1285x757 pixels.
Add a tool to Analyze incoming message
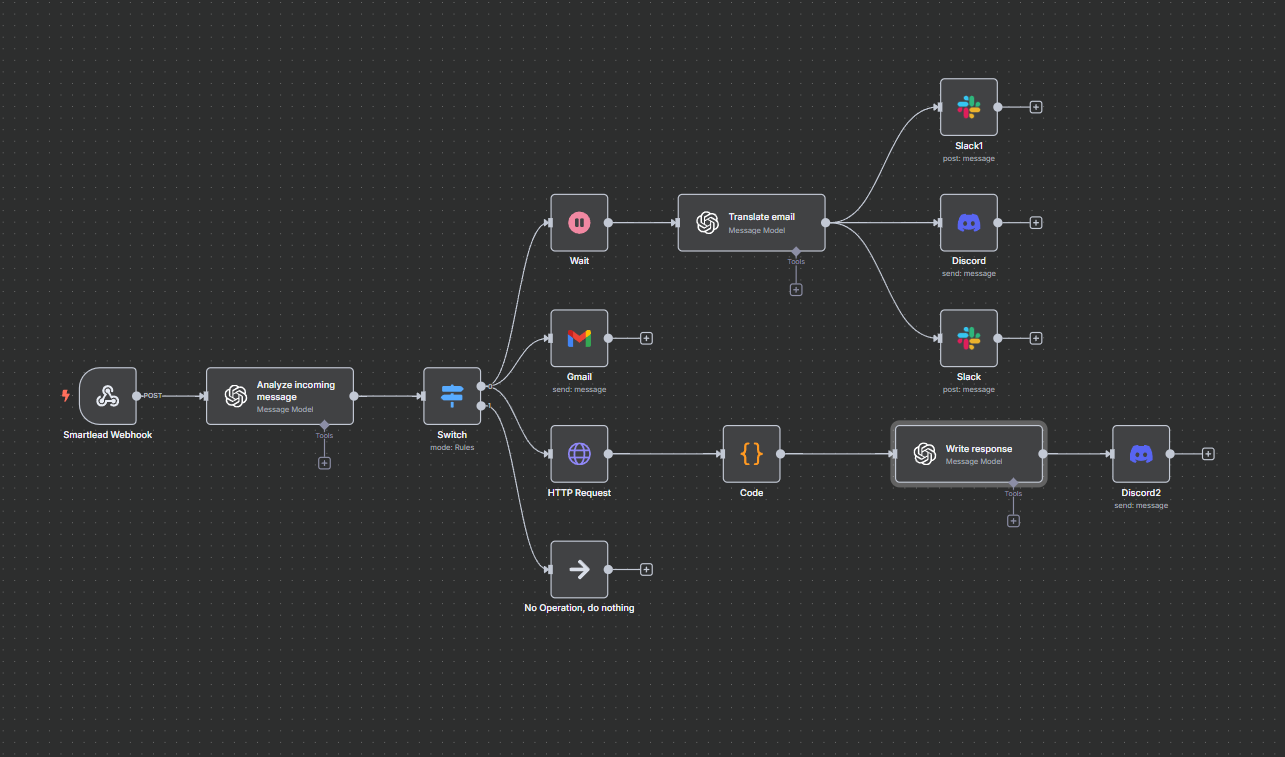coord(324,463)
